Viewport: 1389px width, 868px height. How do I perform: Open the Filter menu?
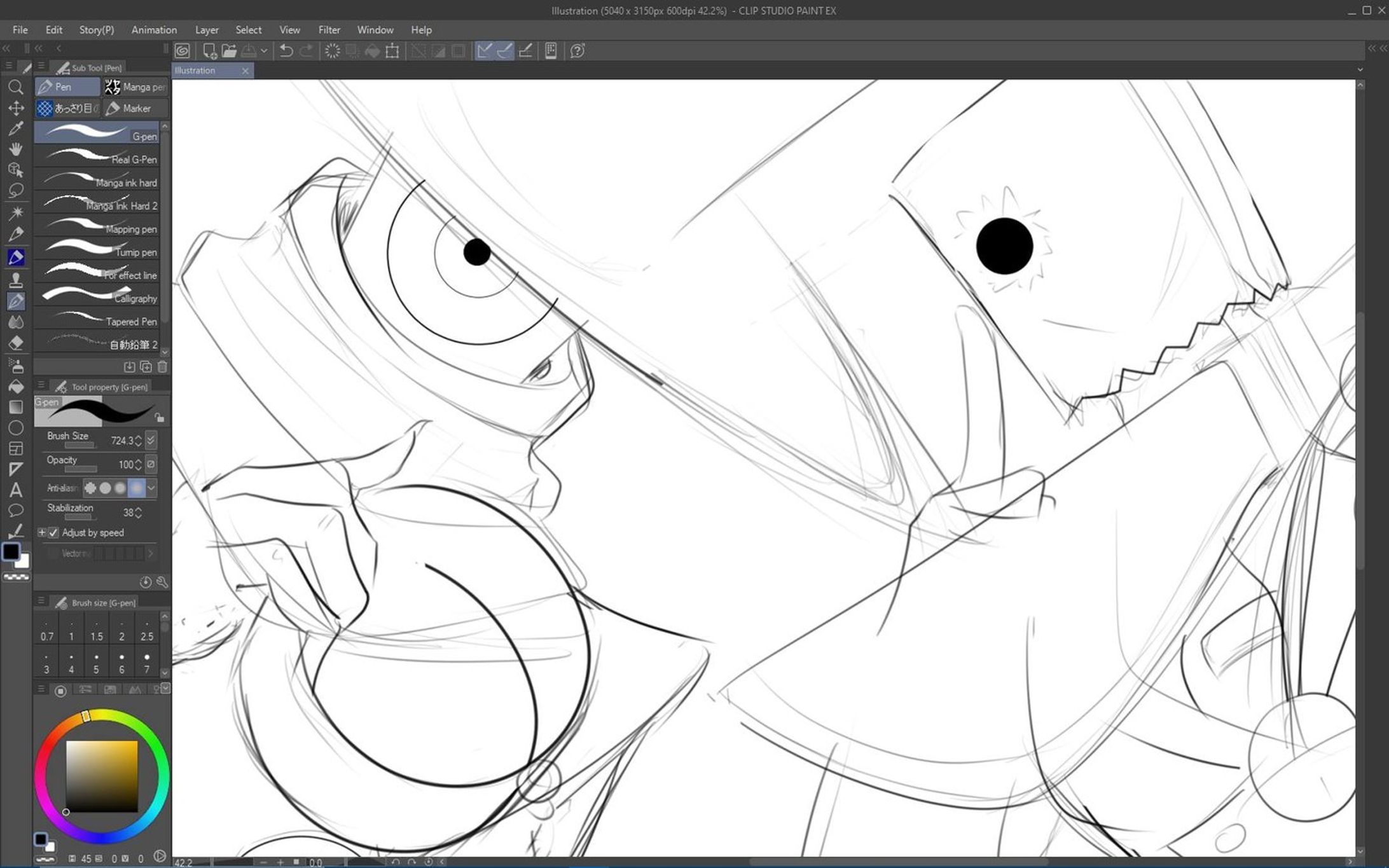coord(329,30)
